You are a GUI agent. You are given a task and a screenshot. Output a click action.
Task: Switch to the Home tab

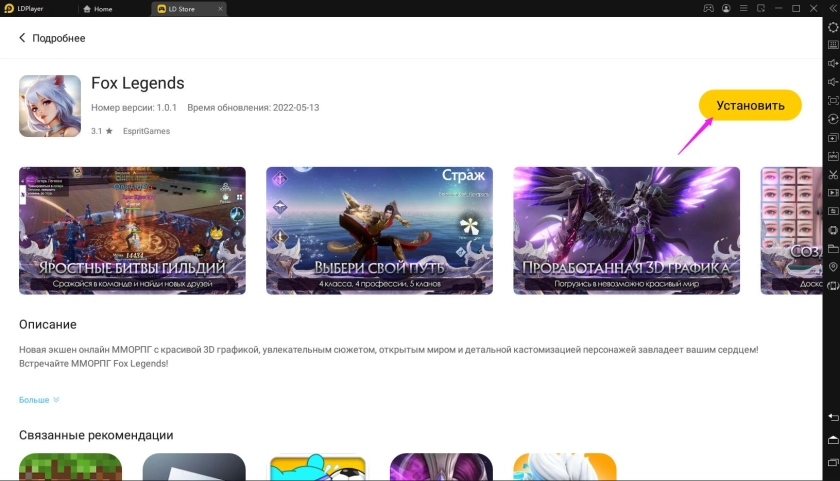pyautogui.click(x=102, y=8)
